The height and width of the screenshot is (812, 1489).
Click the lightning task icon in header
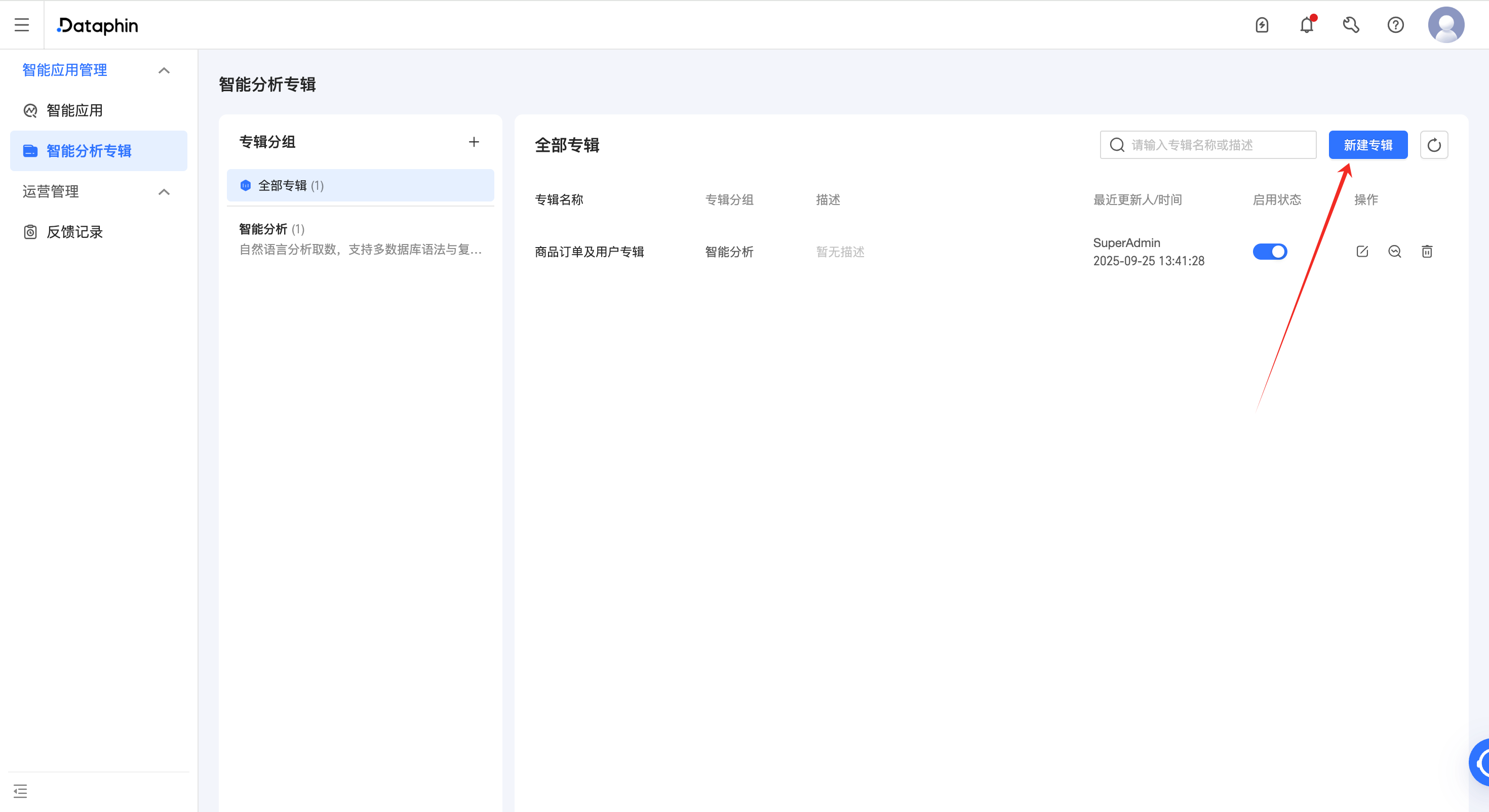(x=1262, y=25)
